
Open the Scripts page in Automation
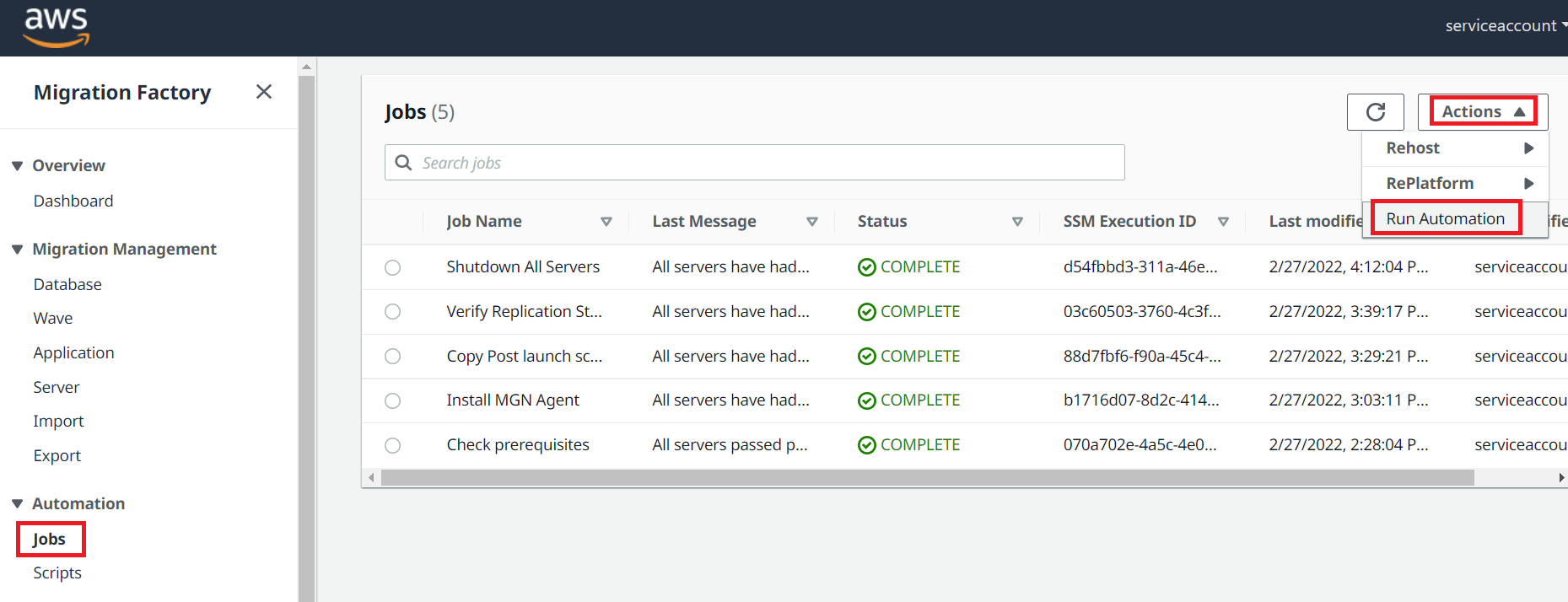[57, 572]
